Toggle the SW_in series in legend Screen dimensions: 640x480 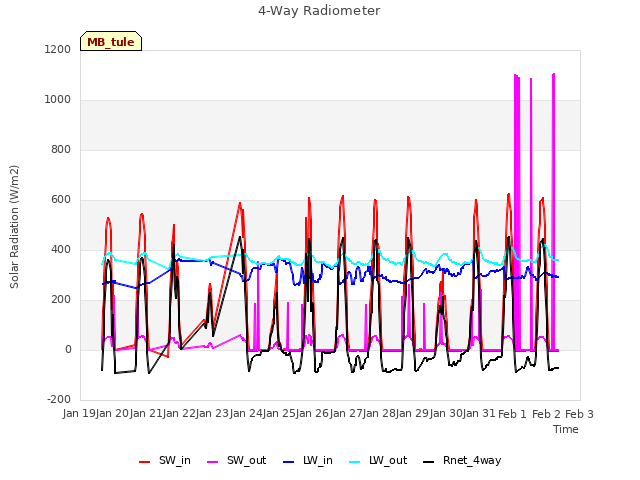pyautogui.click(x=164, y=461)
